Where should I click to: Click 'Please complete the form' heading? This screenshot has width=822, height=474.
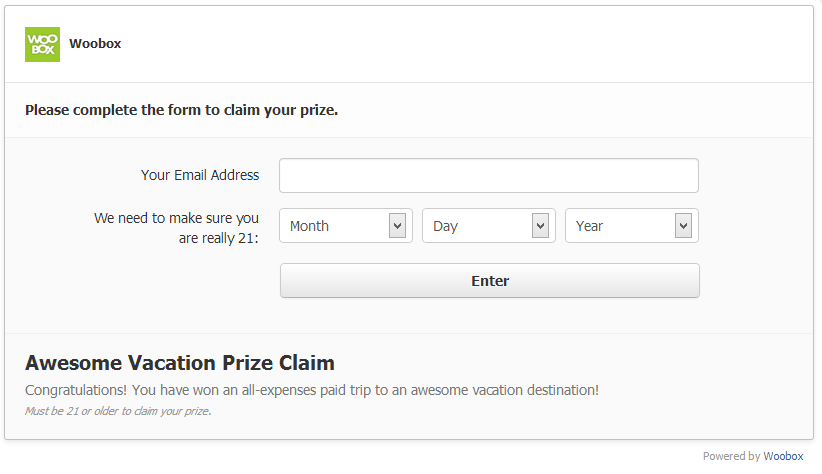pyautogui.click(x=181, y=110)
